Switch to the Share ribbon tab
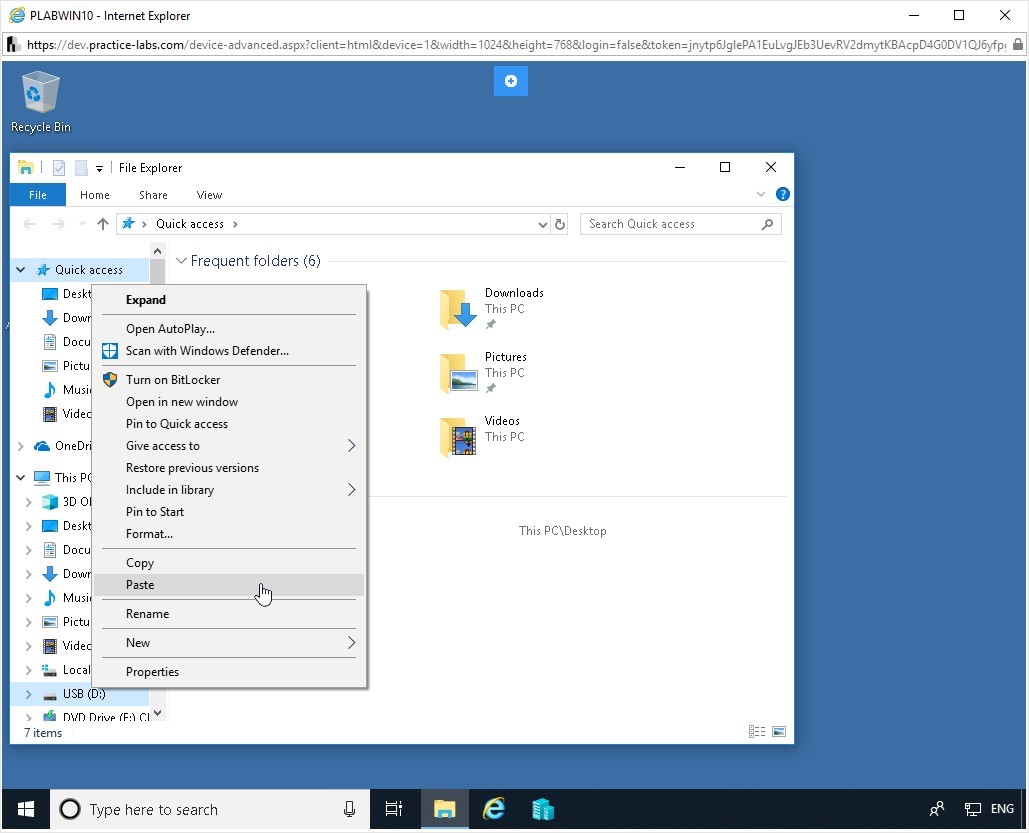 pyautogui.click(x=153, y=195)
